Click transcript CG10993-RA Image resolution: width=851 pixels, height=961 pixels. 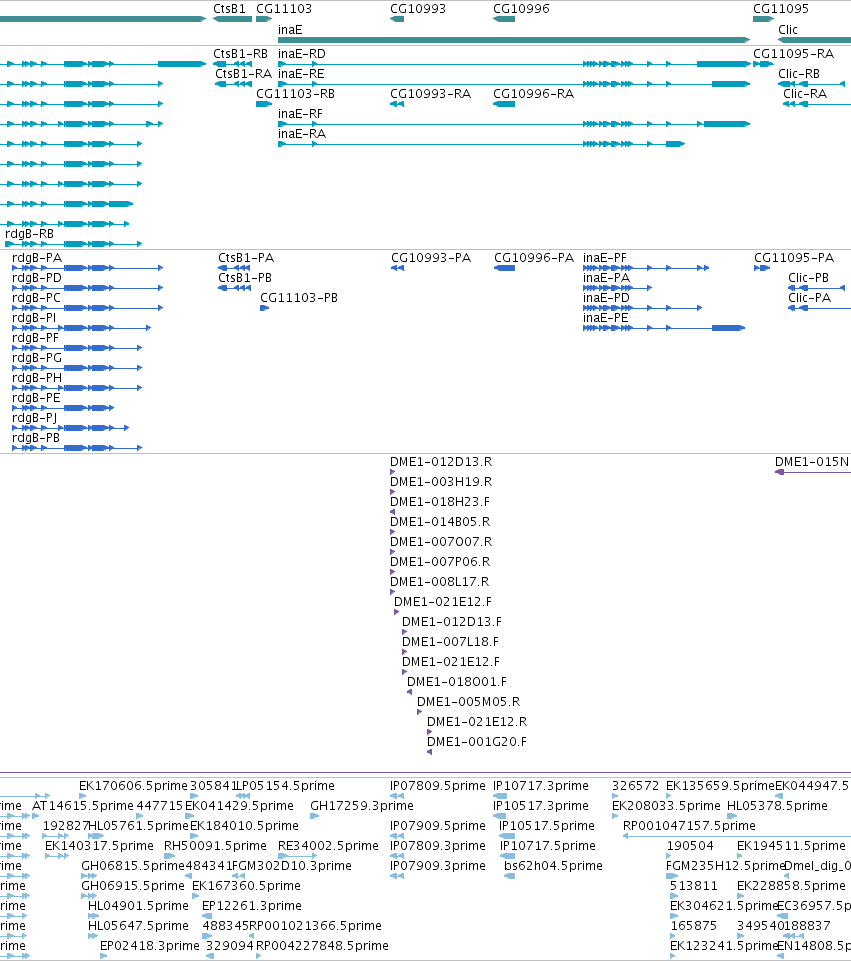pos(431,94)
